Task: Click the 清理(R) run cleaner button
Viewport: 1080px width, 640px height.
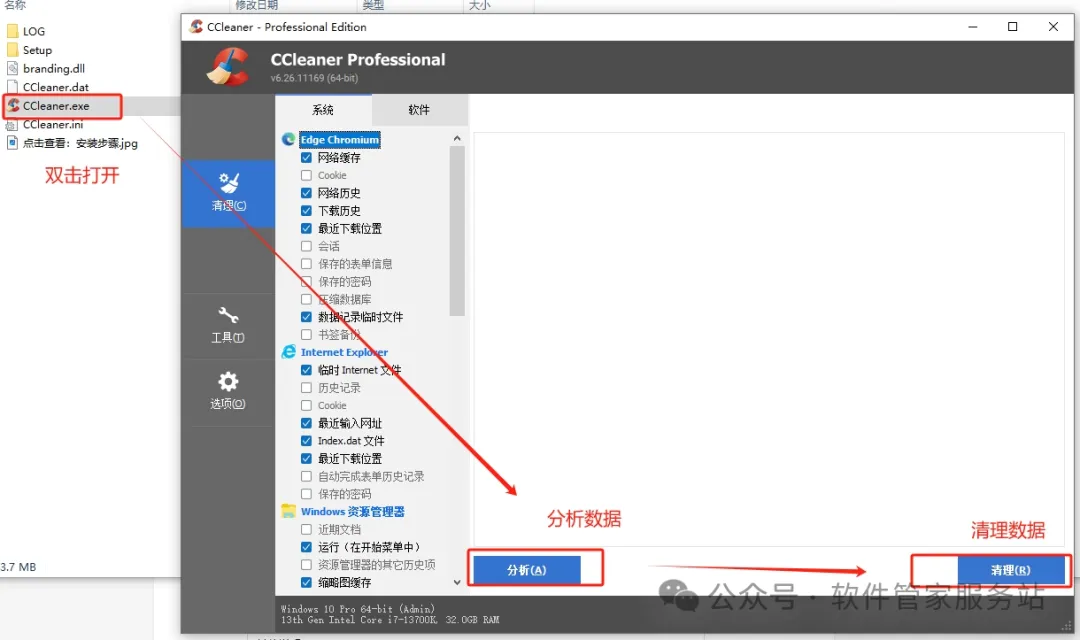Action: 1010,570
